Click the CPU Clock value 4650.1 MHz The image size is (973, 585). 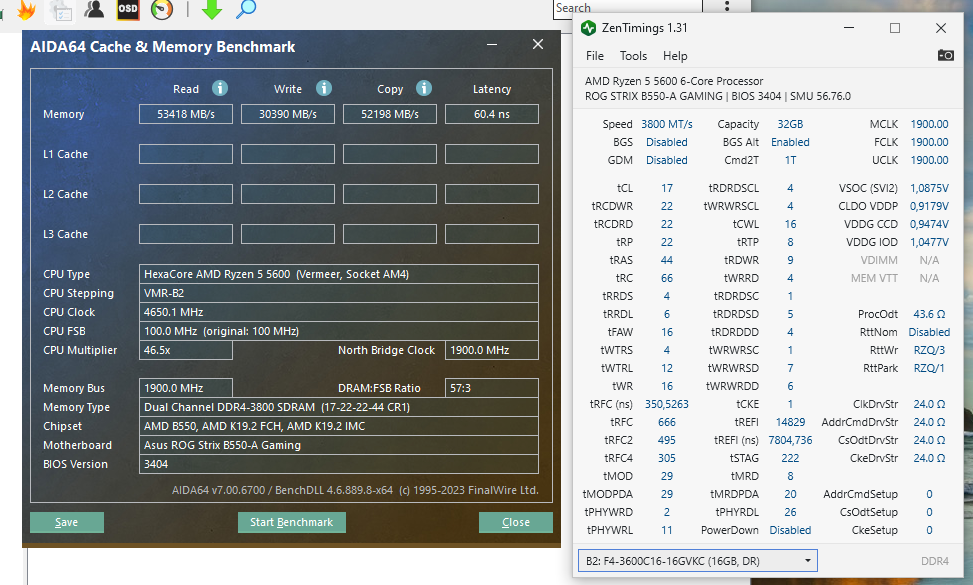pos(339,312)
